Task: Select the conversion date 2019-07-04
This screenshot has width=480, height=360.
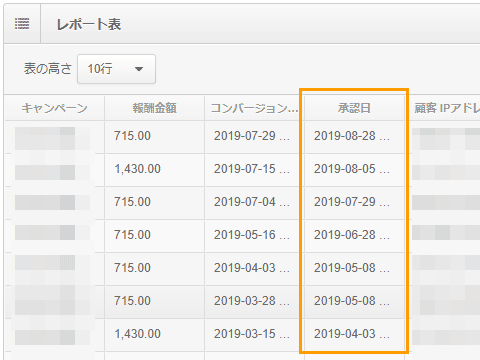Action: 254,202
